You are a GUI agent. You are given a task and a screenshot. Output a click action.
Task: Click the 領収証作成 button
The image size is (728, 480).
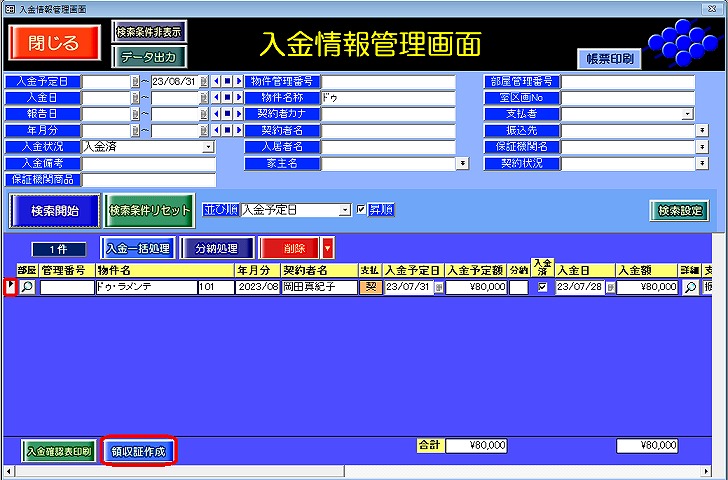coord(139,451)
